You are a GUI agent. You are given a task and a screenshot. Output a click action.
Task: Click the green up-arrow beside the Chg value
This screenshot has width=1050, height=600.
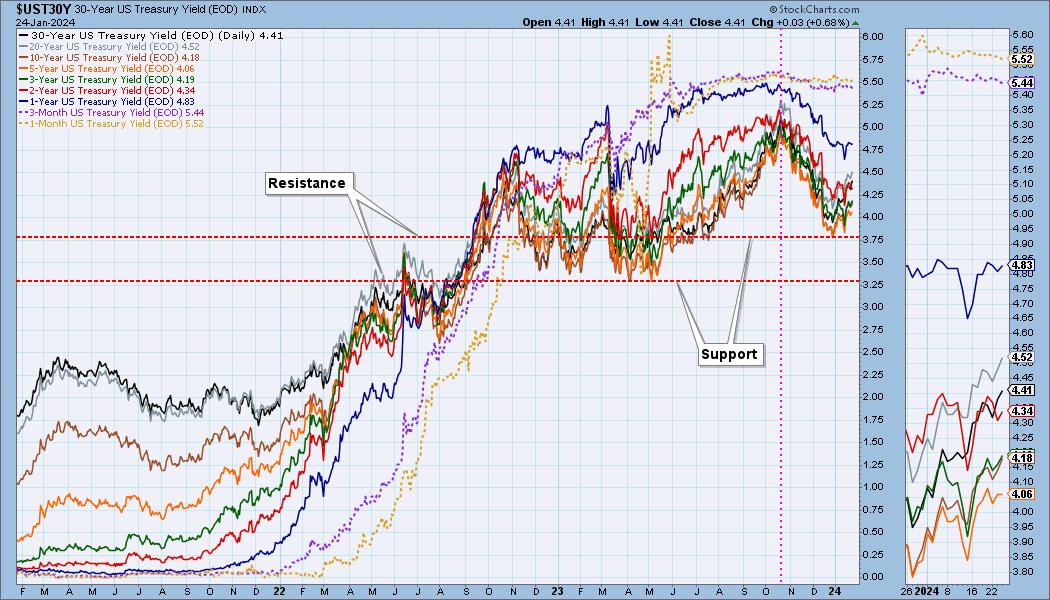coord(855,23)
